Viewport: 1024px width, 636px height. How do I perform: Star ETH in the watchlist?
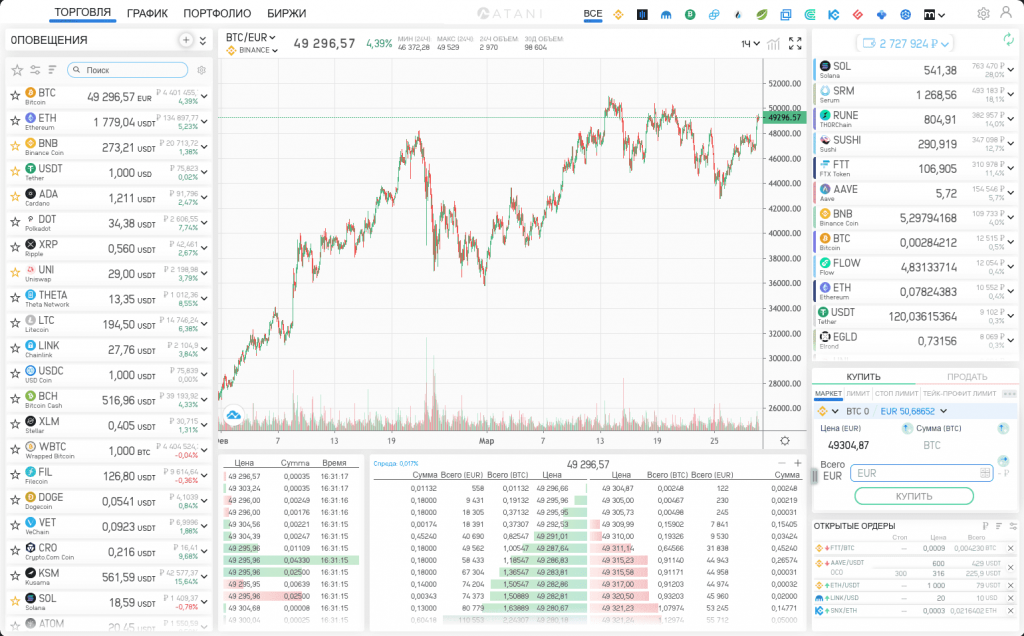[x=15, y=121]
